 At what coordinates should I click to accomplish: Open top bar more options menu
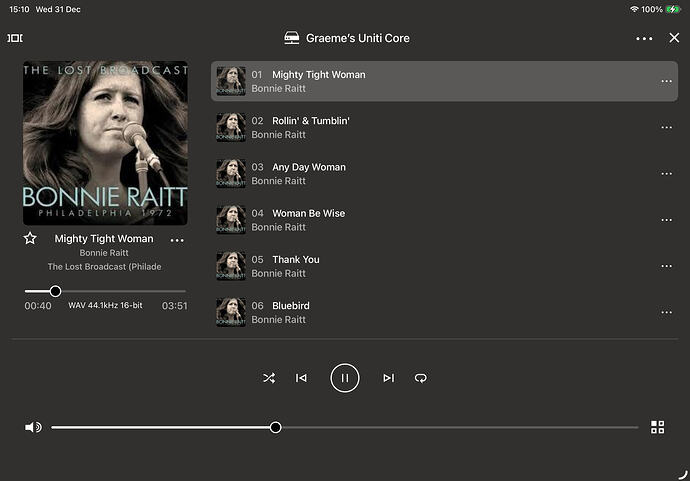click(644, 38)
